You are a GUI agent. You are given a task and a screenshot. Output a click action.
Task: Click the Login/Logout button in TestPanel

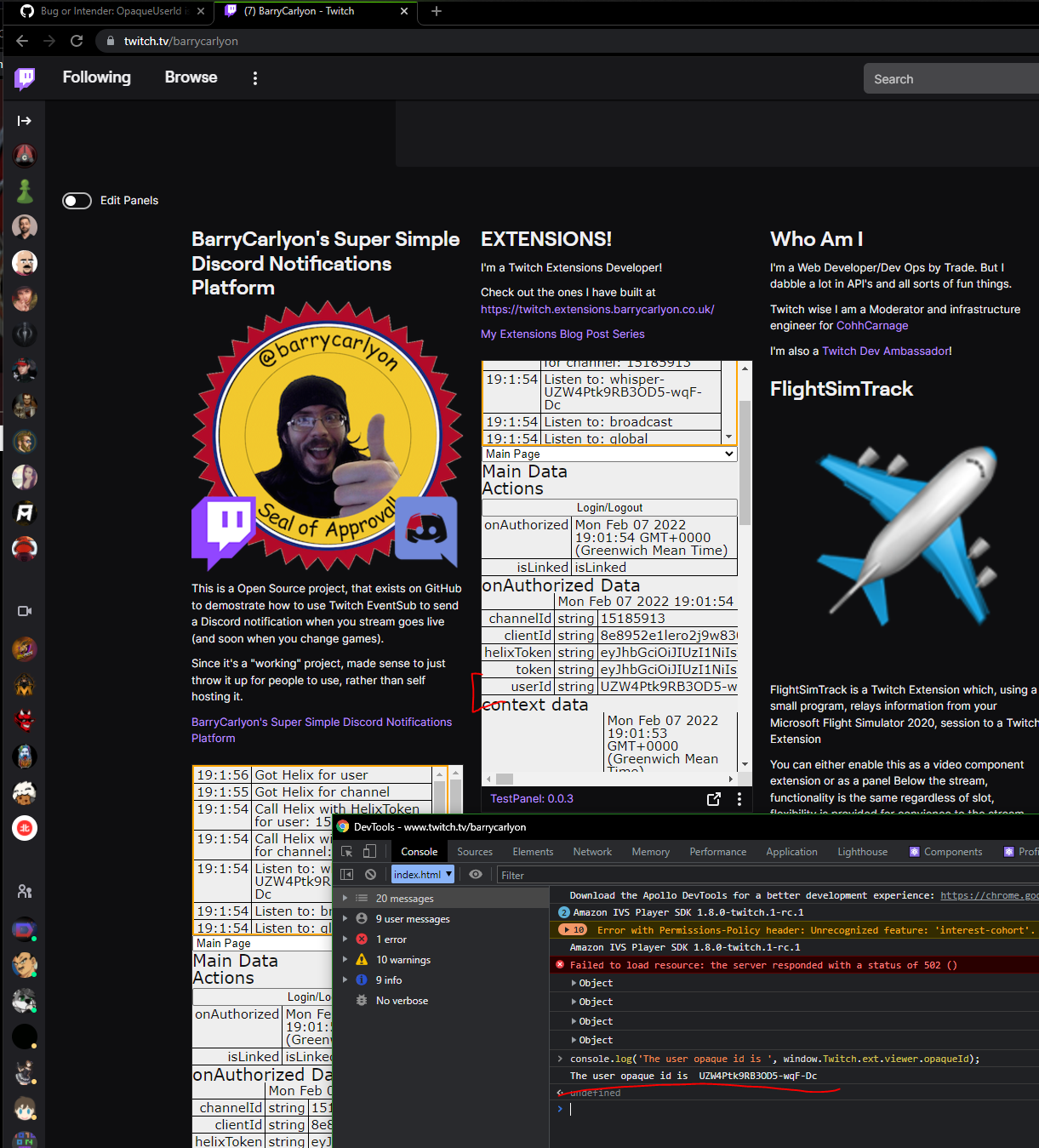[x=609, y=507]
